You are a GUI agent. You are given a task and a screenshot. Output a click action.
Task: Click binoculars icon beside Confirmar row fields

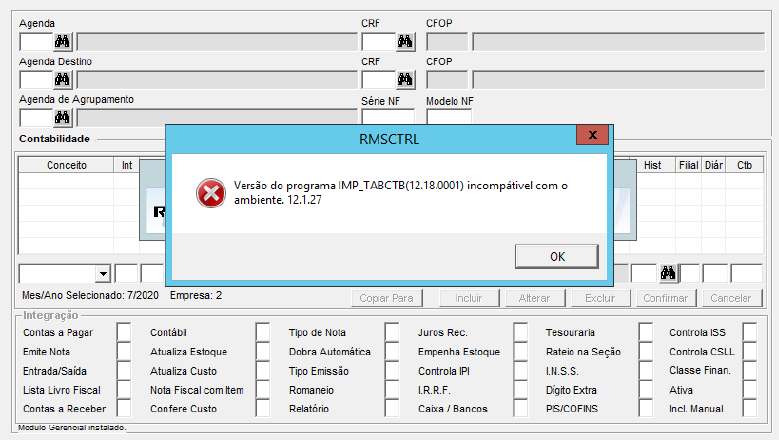click(668, 273)
